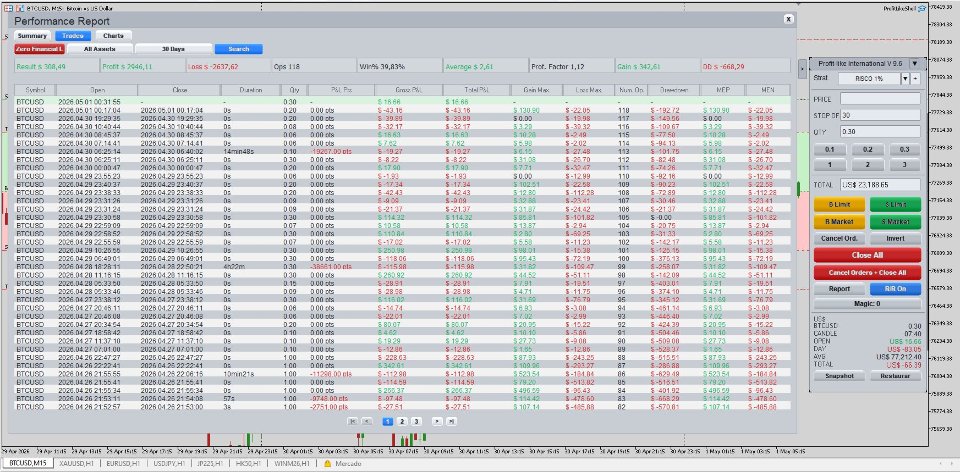960x472 pixels.
Task: Focus the QTY input field
Action: tap(880, 132)
